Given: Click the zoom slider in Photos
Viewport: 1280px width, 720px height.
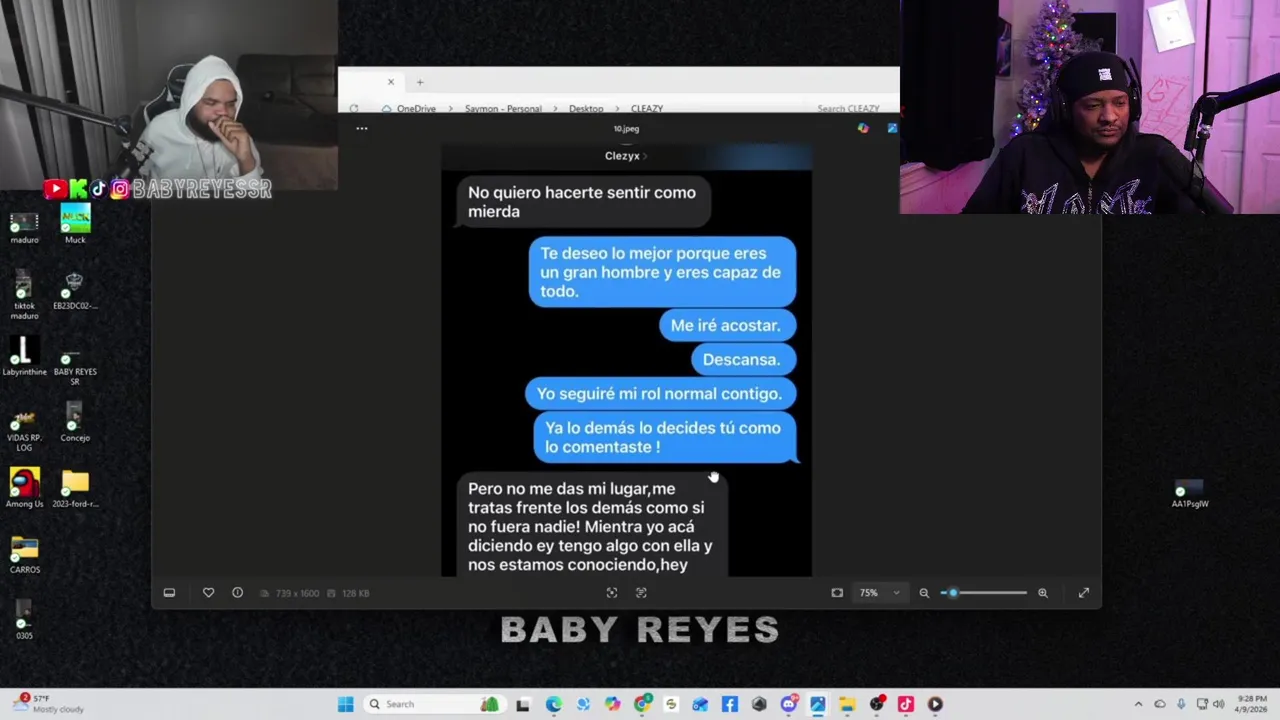Looking at the screenshot, I should pyautogui.click(x=984, y=593).
